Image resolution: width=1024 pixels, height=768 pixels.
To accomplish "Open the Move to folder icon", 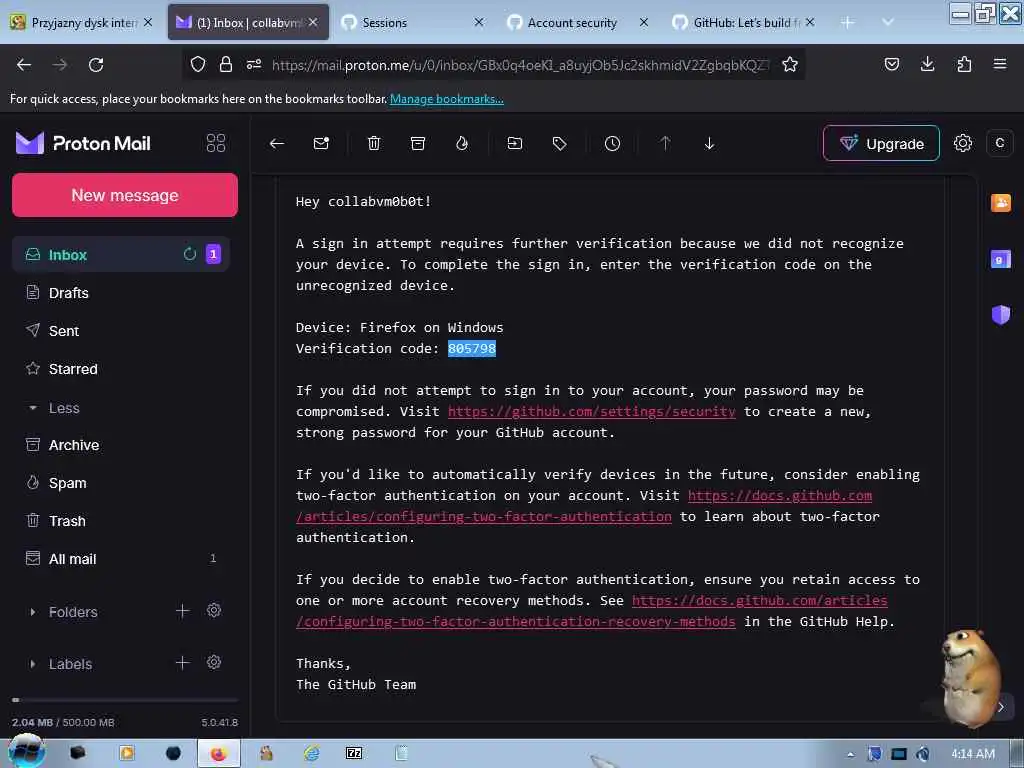I will tap(515, 144).
